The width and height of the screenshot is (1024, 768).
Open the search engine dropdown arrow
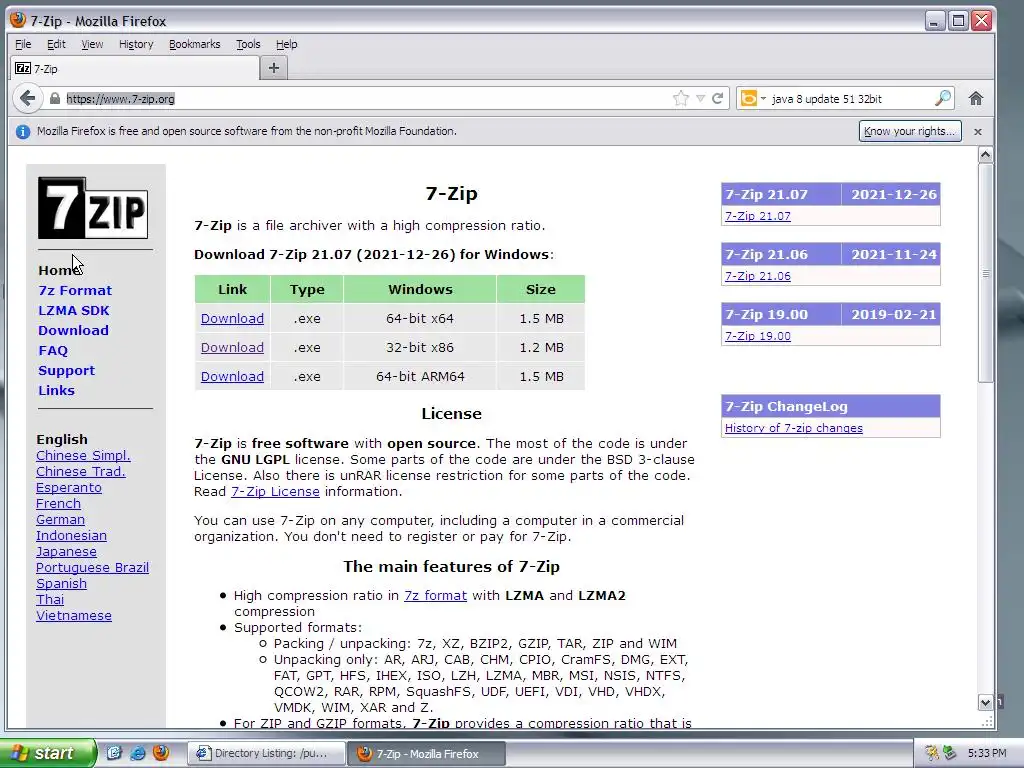pyautogui.click(x=763, y=99)
